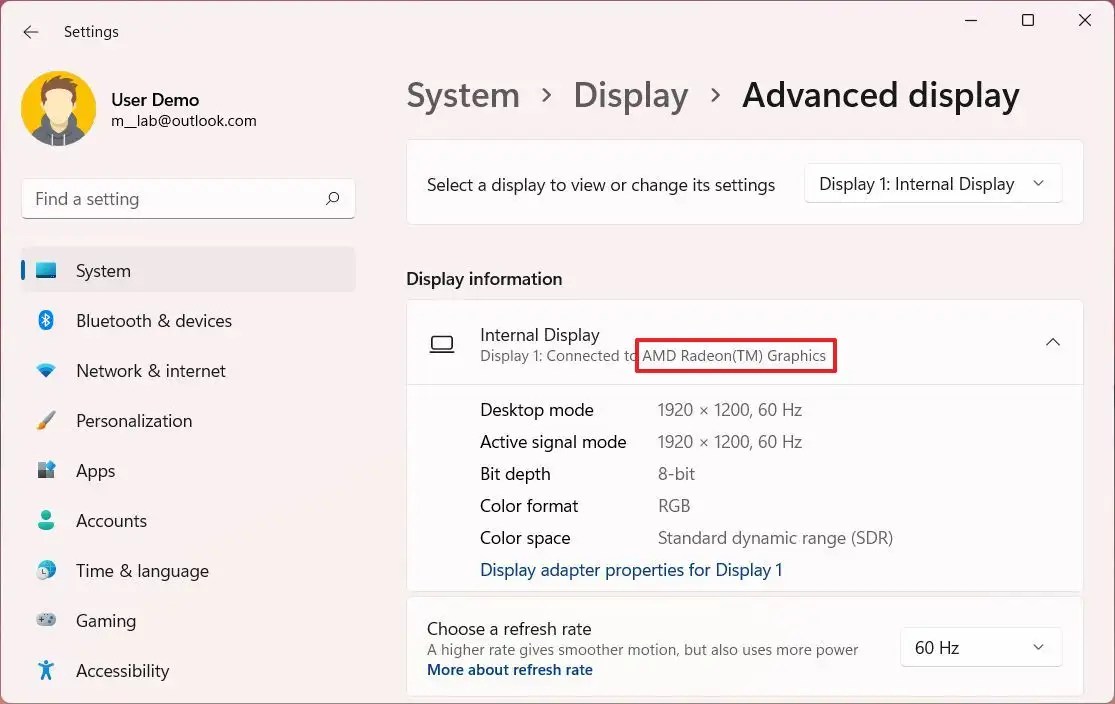
Task: Select the Accounts sidebar icon
Action: click(47, 521)
